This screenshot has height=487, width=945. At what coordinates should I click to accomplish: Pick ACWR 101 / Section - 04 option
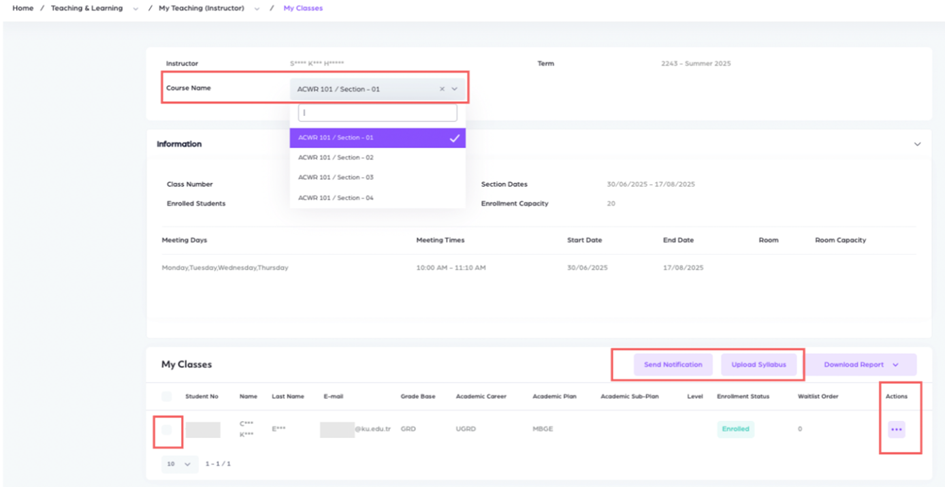pos(336,198)
